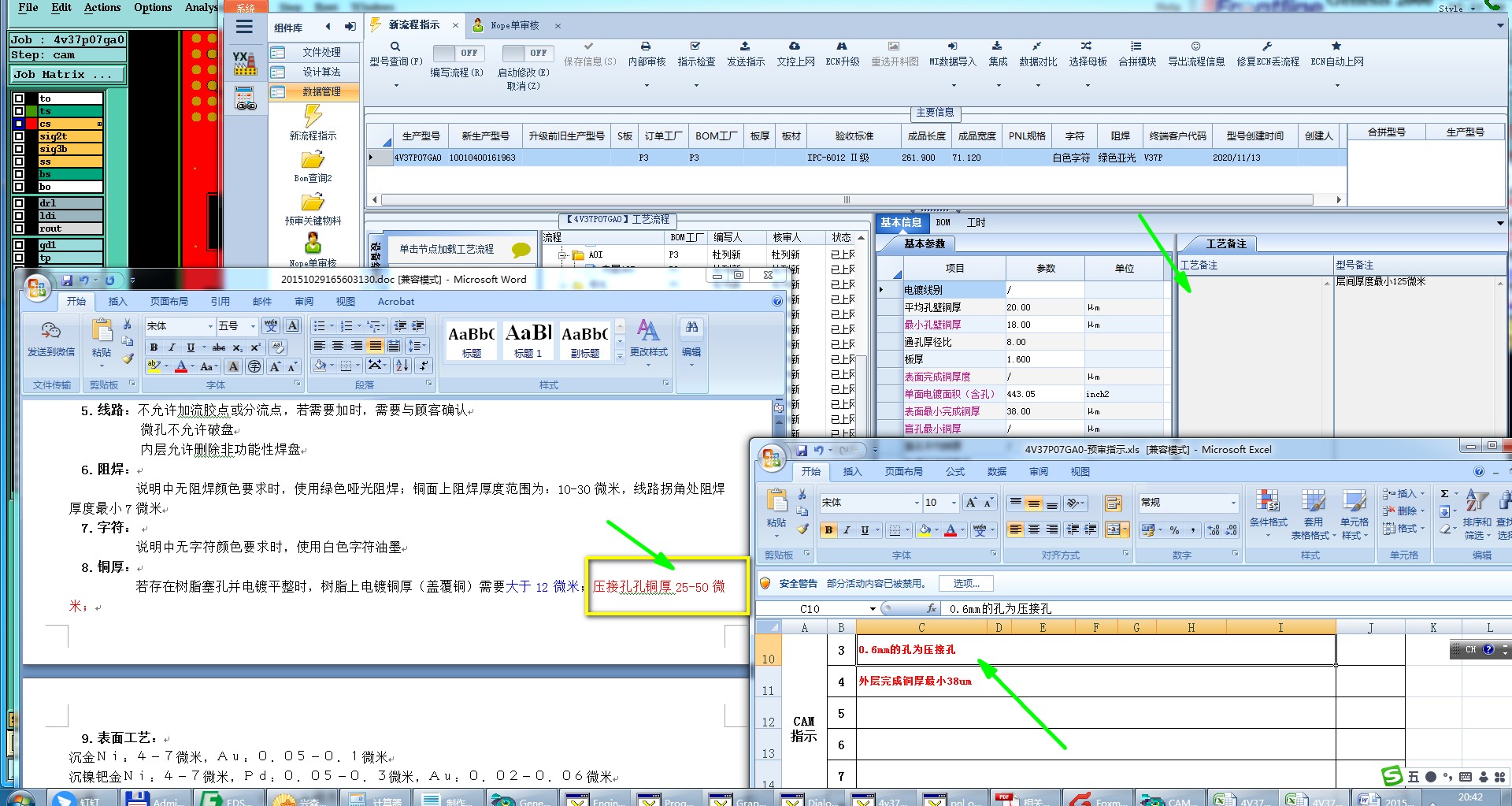Toggle the 'drl' layer checkbox
This screenshot has height=806, width=1512.
point(19,203)
